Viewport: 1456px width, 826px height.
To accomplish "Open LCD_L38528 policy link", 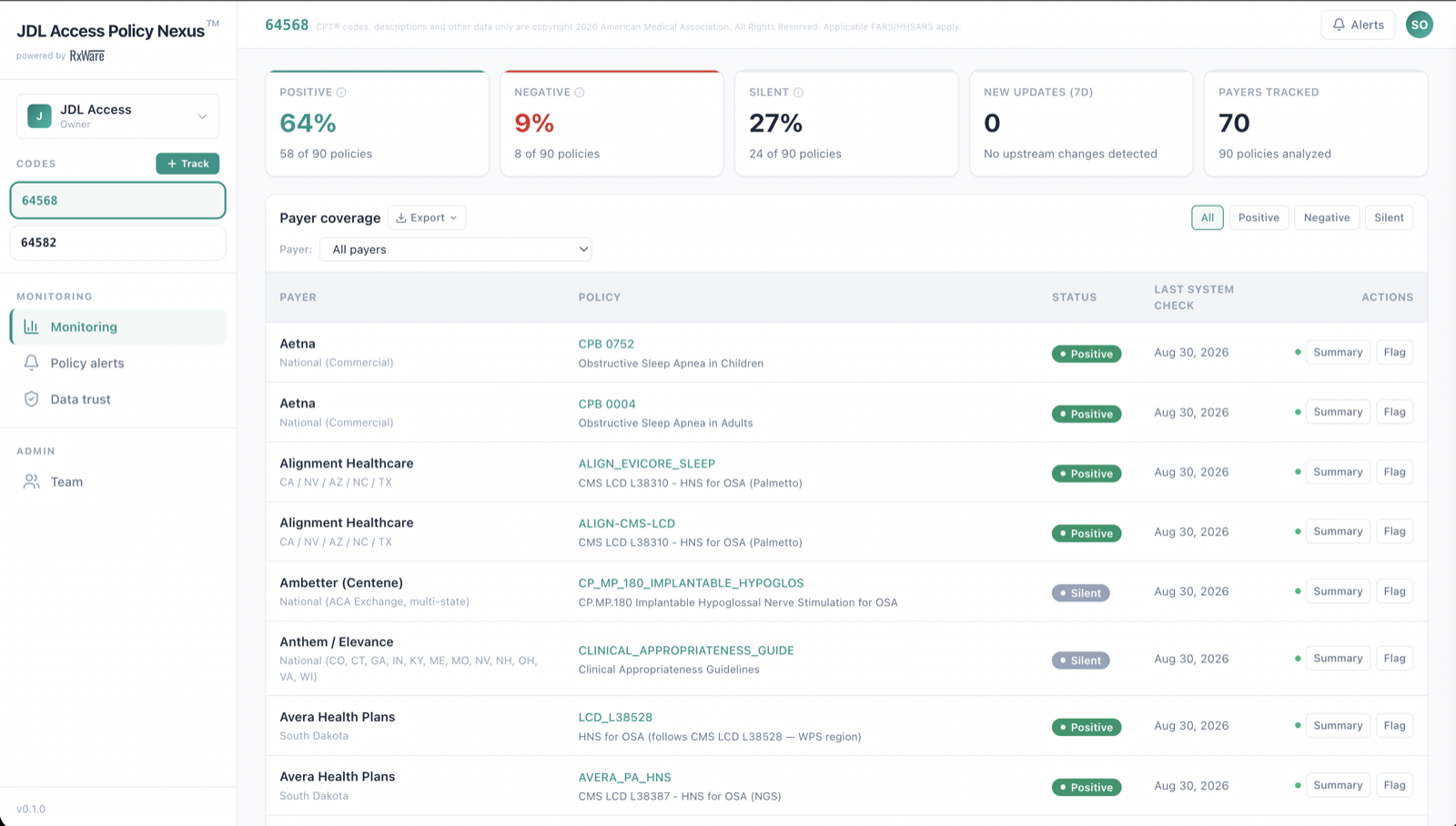I will click(615, 718).
